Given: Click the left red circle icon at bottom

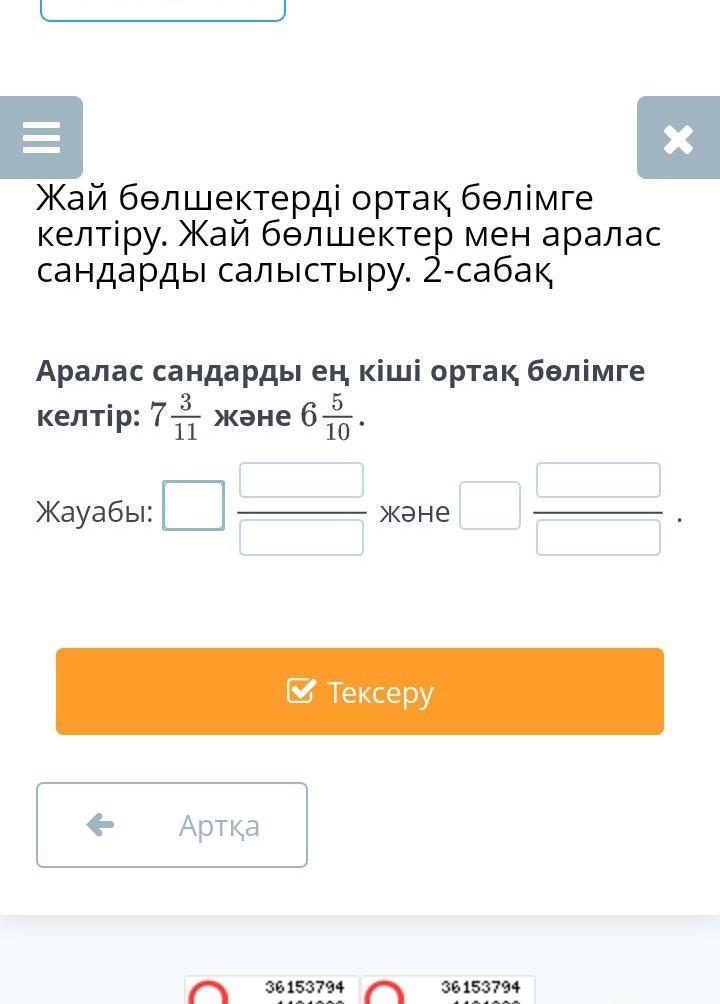Looking at the screenshot, I should coord(211,993).
